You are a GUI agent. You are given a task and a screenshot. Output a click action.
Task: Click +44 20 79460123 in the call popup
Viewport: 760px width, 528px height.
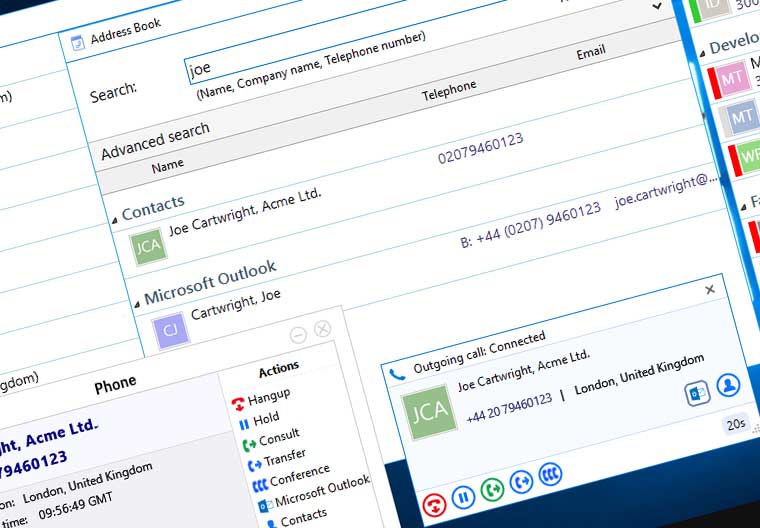coord(509,408)
